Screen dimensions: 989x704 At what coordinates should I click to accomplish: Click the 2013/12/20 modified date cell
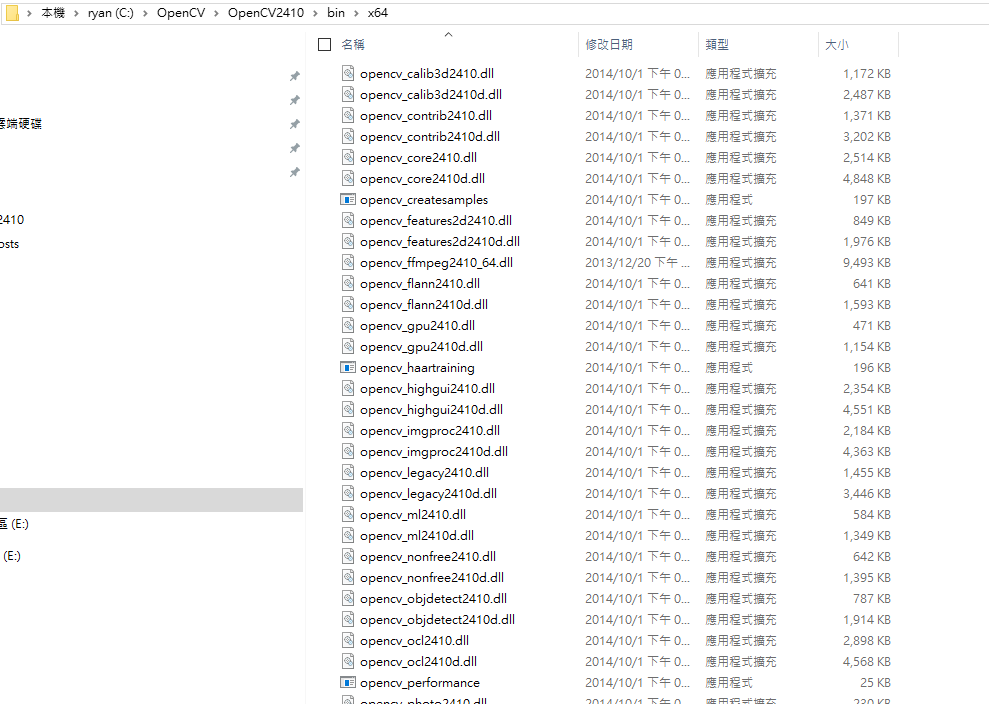pyautogui.click(x=637, y=262)
